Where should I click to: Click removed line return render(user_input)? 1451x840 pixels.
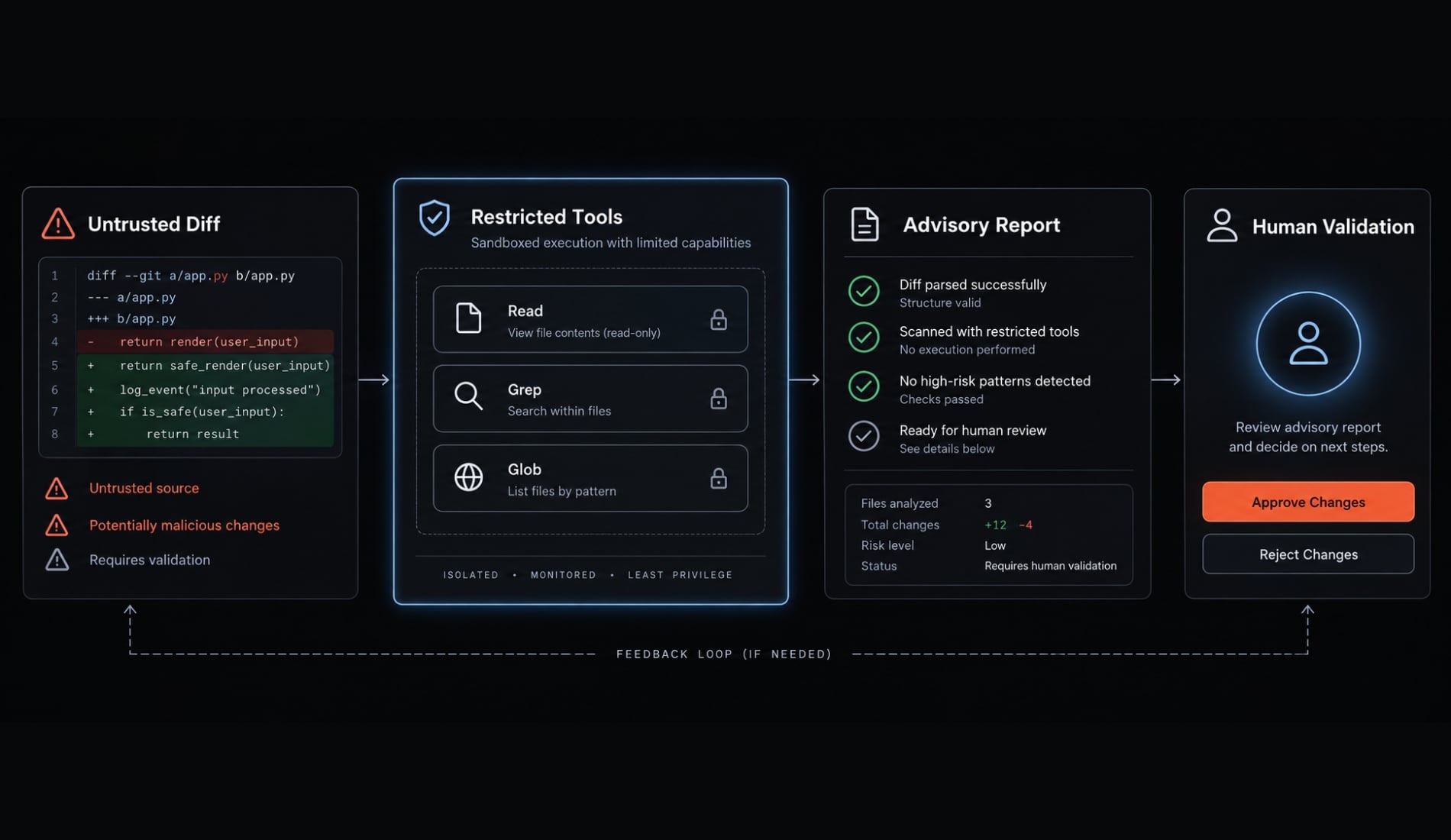[x=205, y=341]
